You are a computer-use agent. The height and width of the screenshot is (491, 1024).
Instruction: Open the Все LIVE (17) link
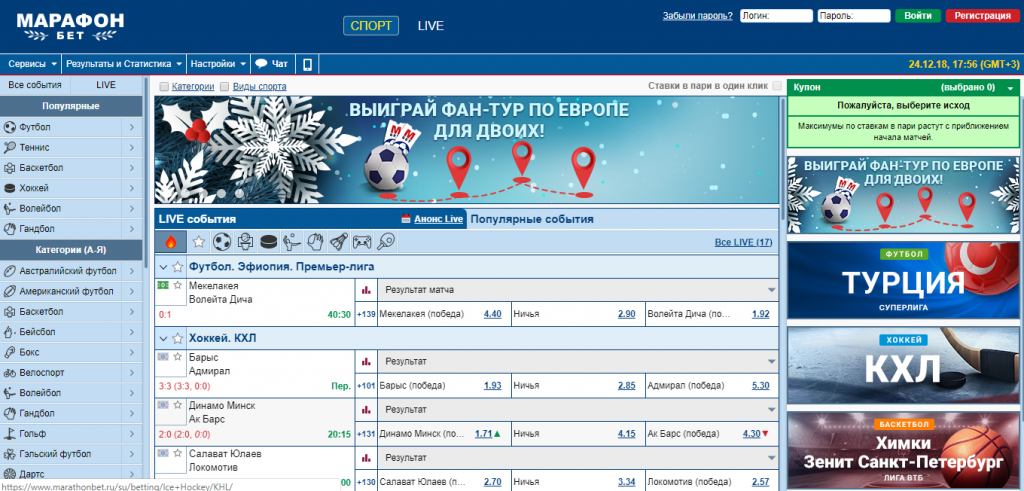[x=743, y=242]
